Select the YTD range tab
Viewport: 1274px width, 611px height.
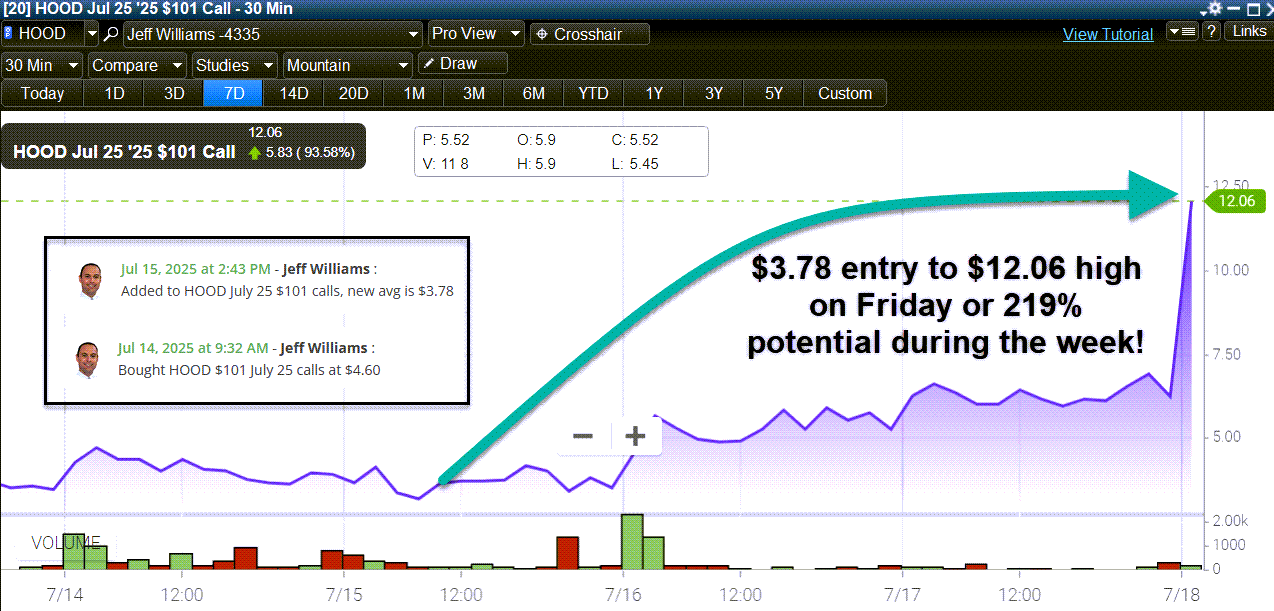[593, 93]
